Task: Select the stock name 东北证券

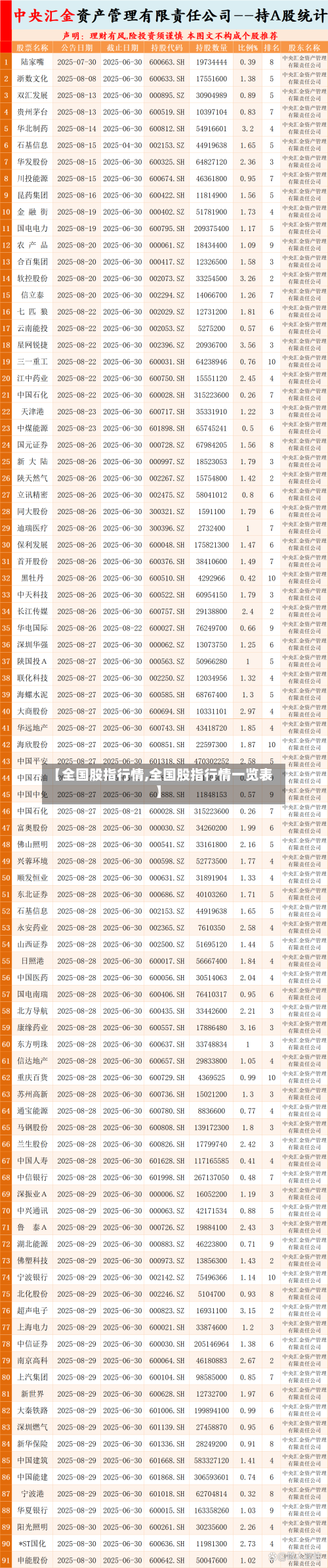Action: (32, 895)
